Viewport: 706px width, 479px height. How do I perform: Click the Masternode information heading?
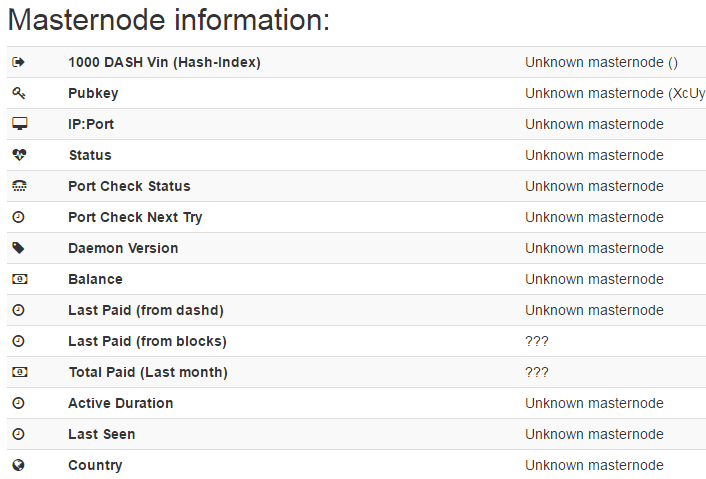(169, 20)
